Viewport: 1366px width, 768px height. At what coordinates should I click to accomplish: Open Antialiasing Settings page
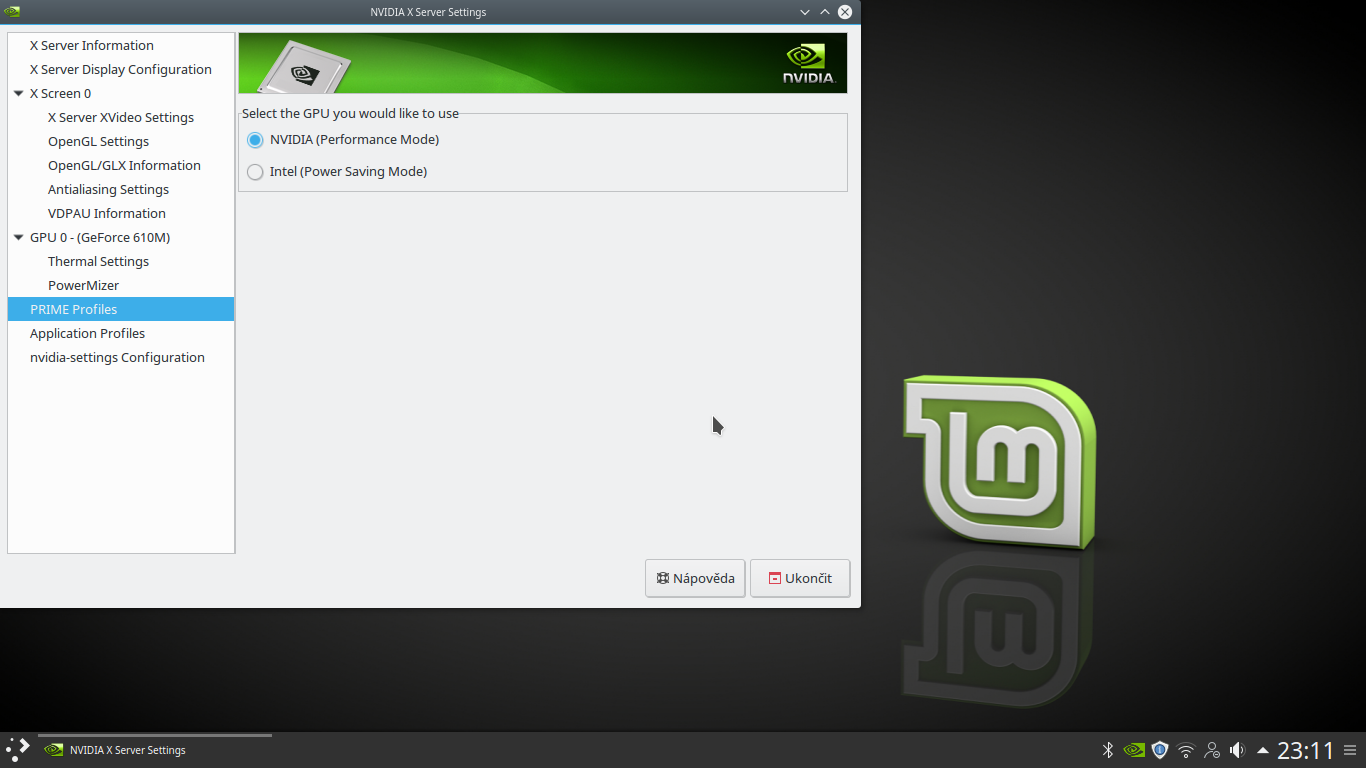(x=108, y=189)
